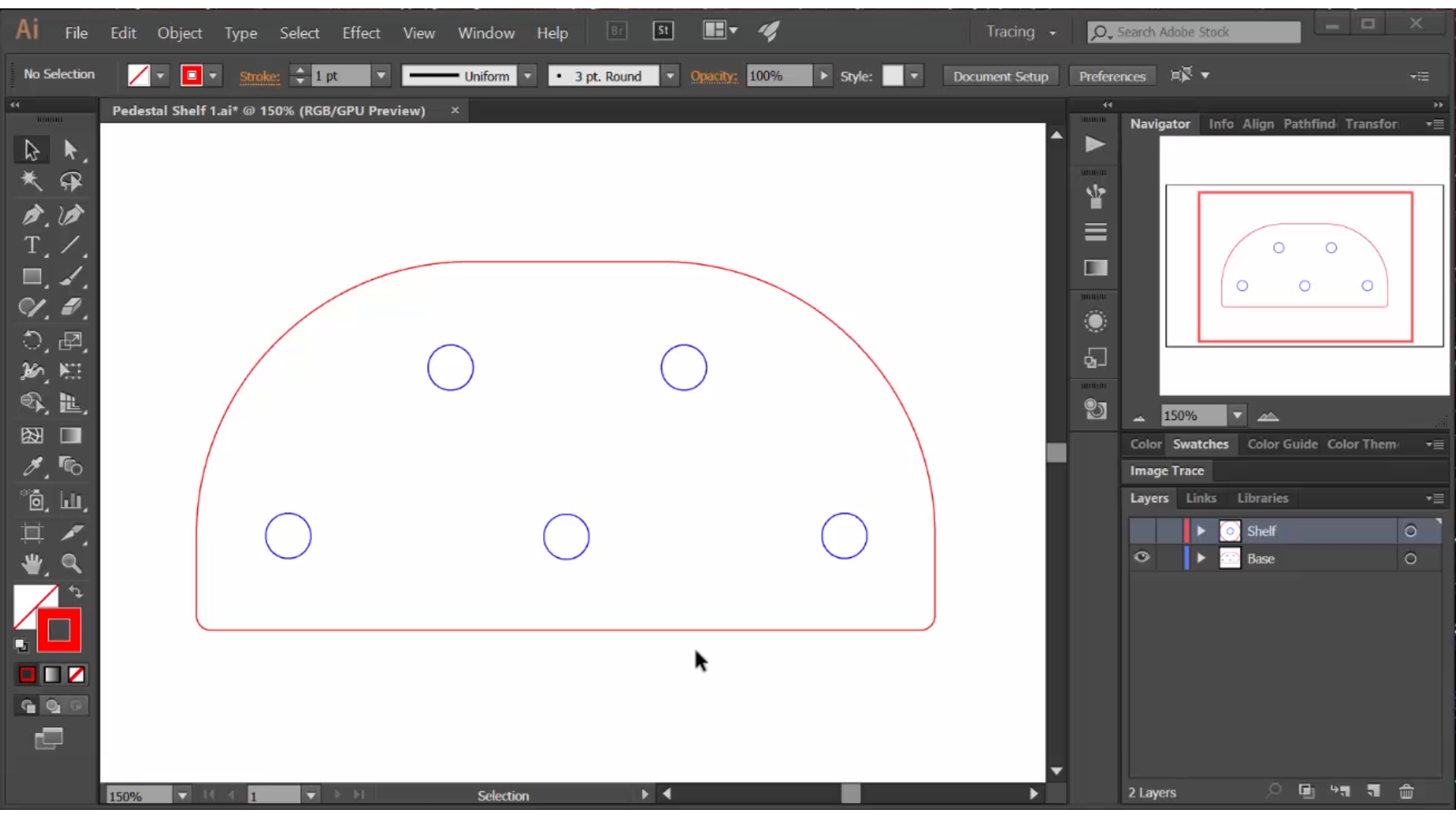
Task: Toggle visibility of the Base layer
Action: tap(1142, 558)
